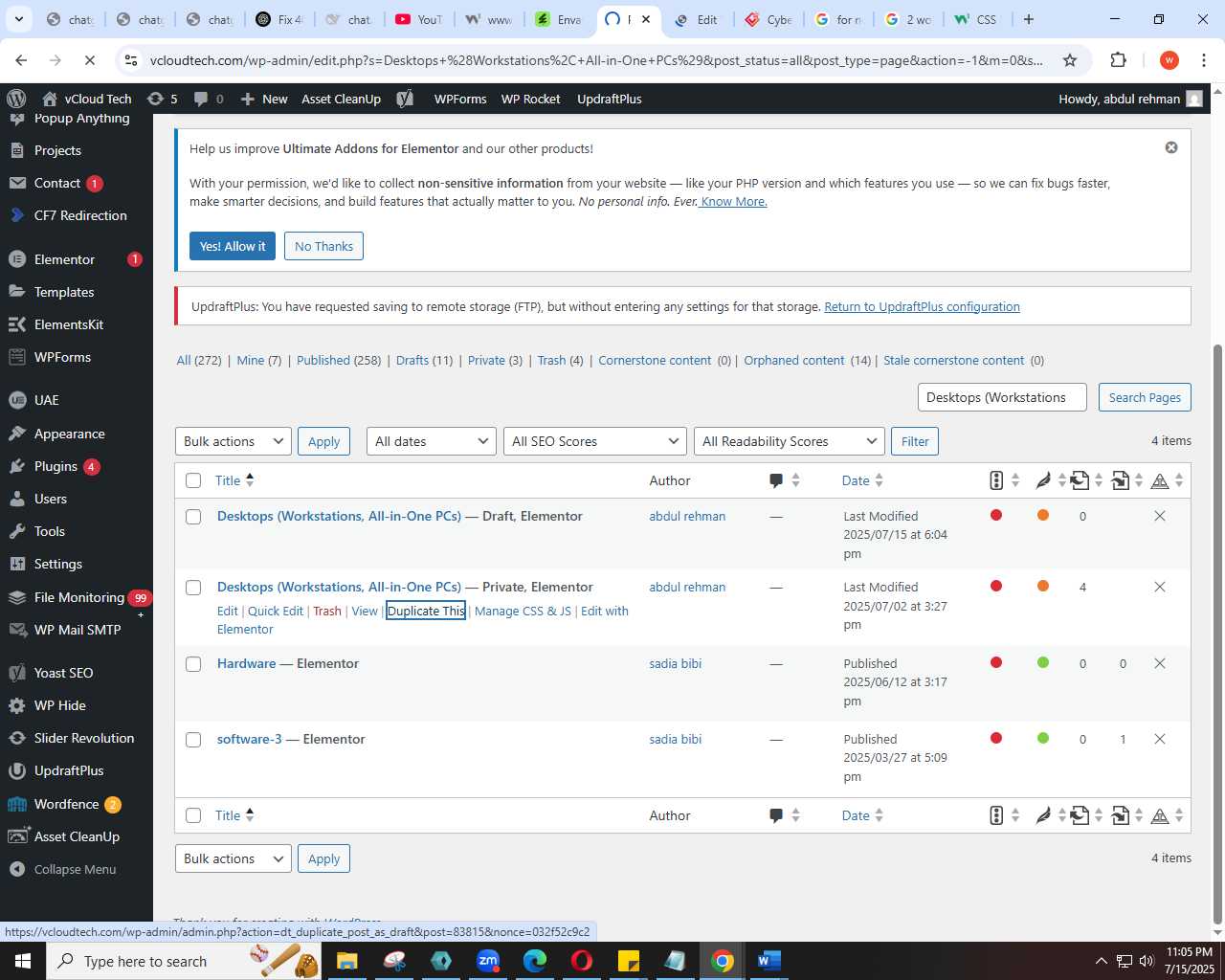Check the software-3 row checkbox
This screenshot has height=980, width=1225.
pyautogui.click(x=193, y=740)
